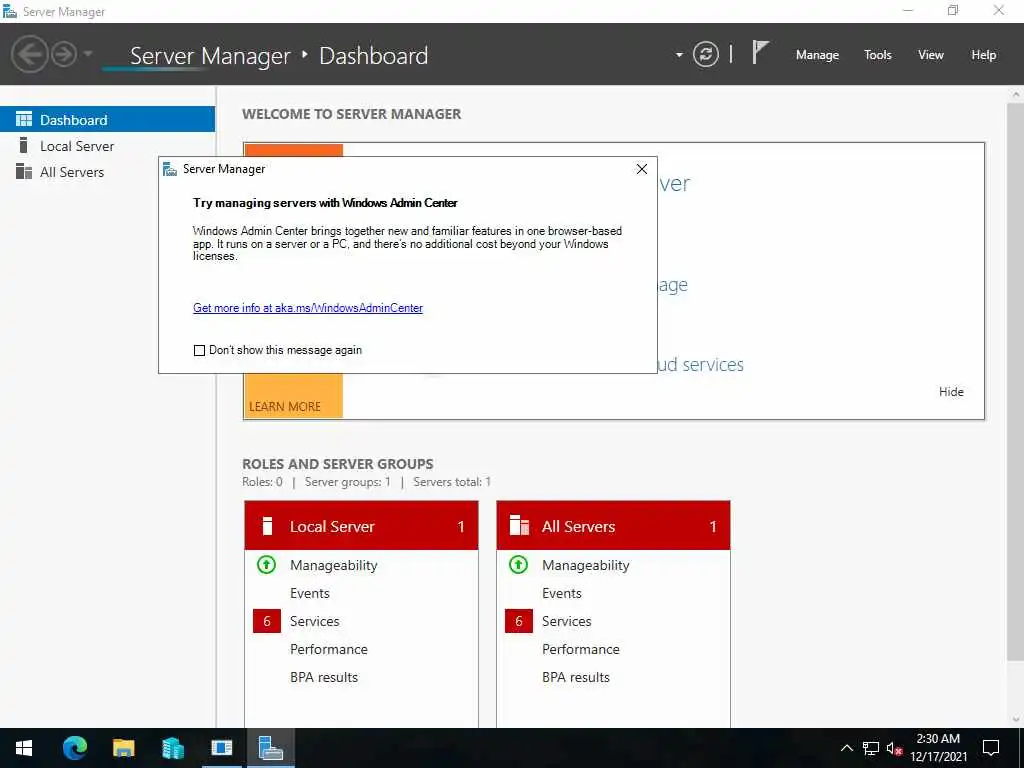Open Events in All Servers tile
Screen dimensions: 1024x768
[562, 593]
